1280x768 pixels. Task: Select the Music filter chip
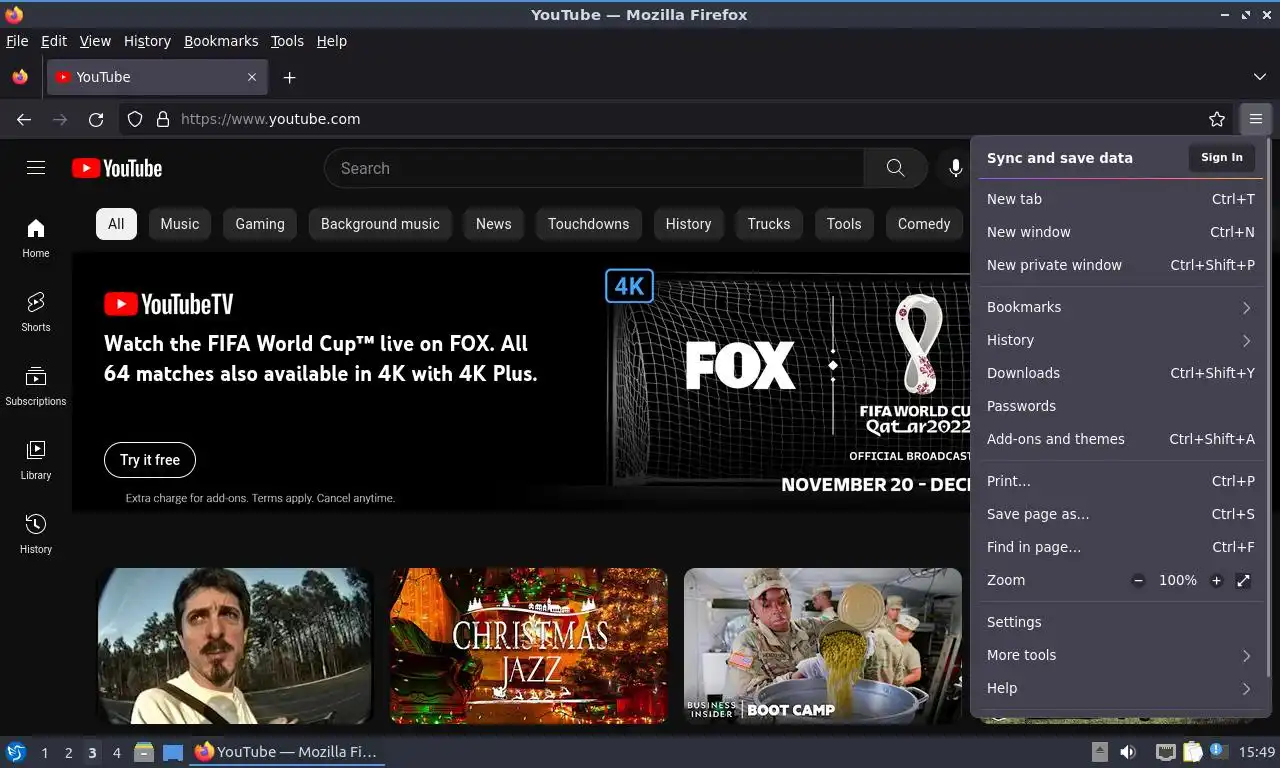coord(180,224)
